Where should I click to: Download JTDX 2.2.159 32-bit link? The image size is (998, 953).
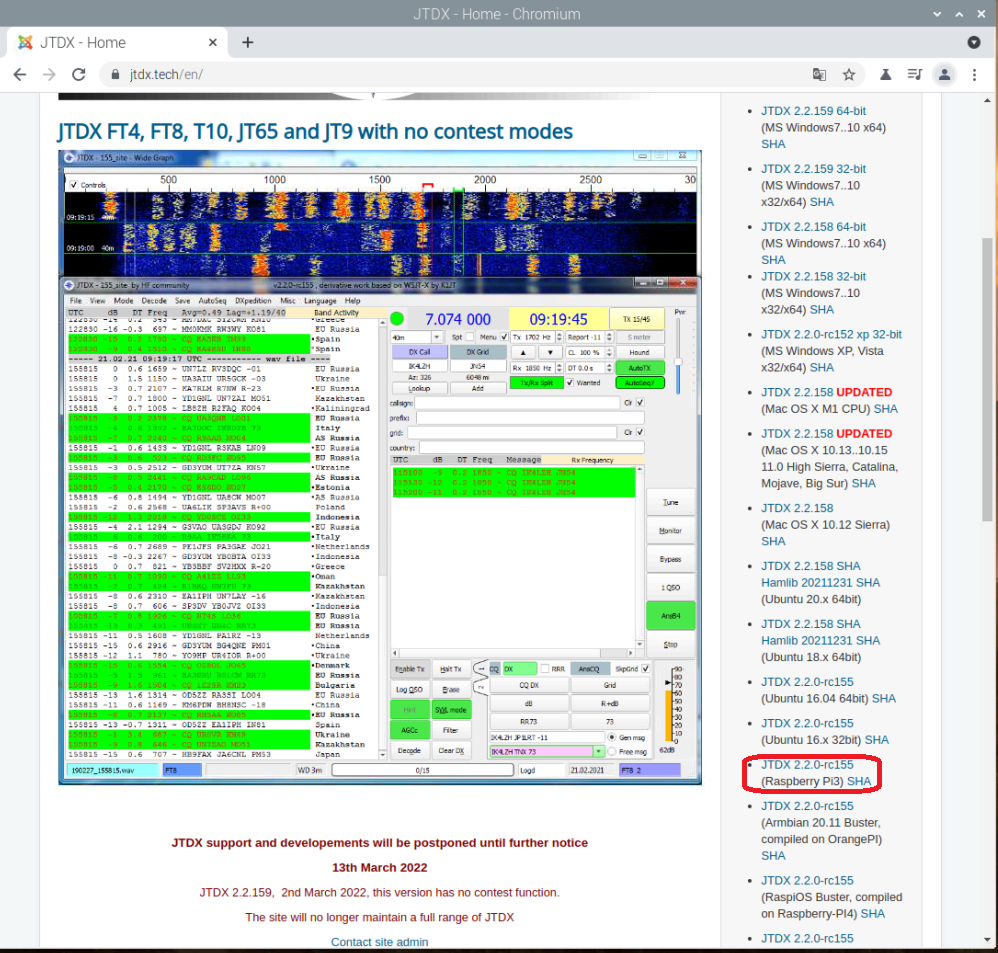tap(813, 169)
